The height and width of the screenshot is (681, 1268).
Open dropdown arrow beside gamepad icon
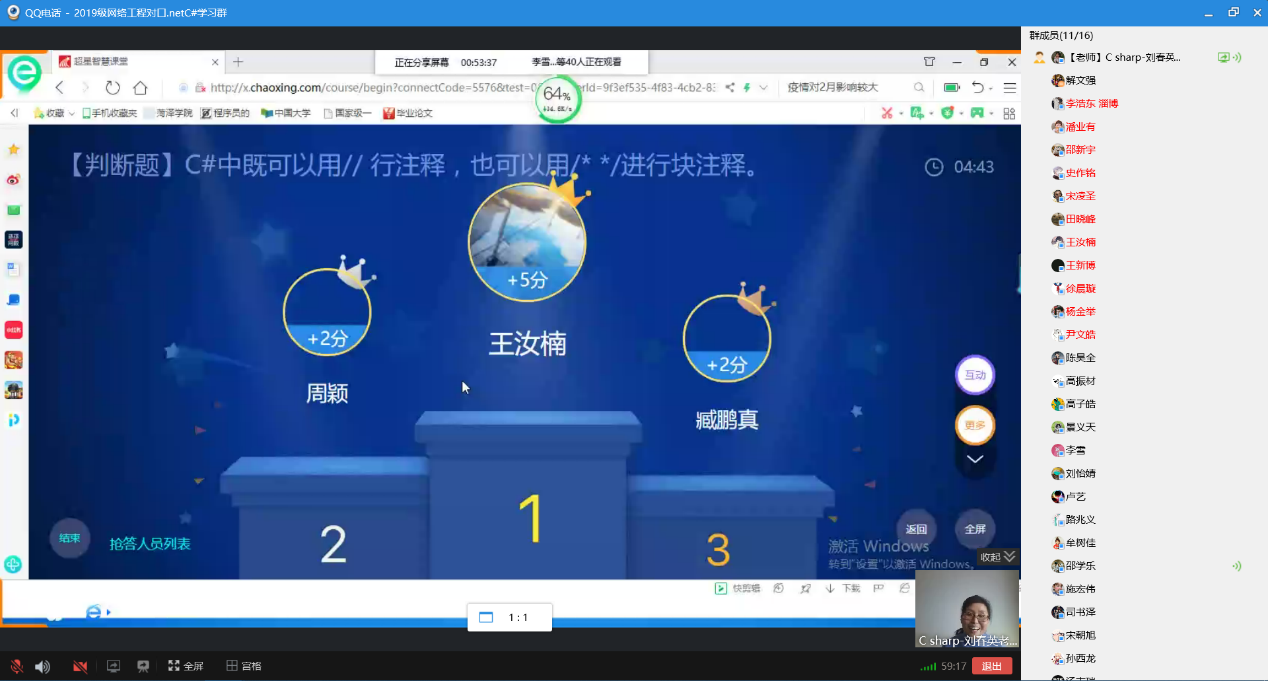992,114
